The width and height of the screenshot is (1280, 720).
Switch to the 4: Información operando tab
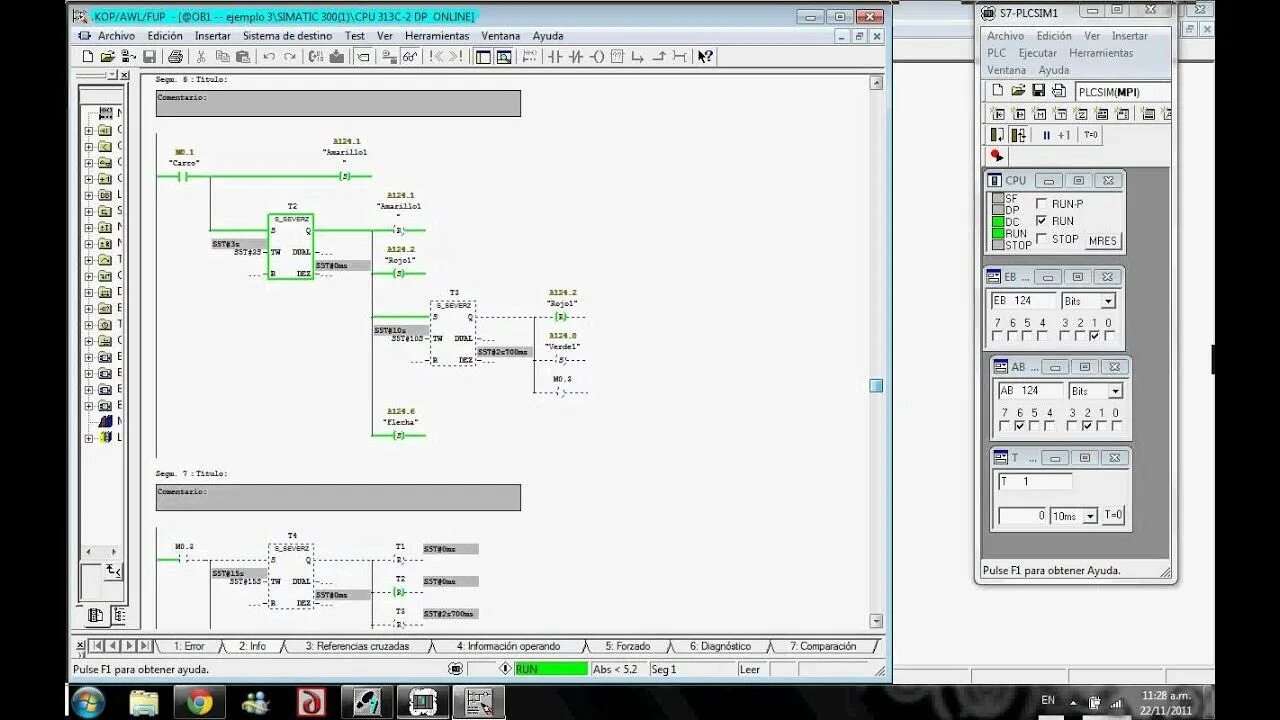[x=508, y=646]
